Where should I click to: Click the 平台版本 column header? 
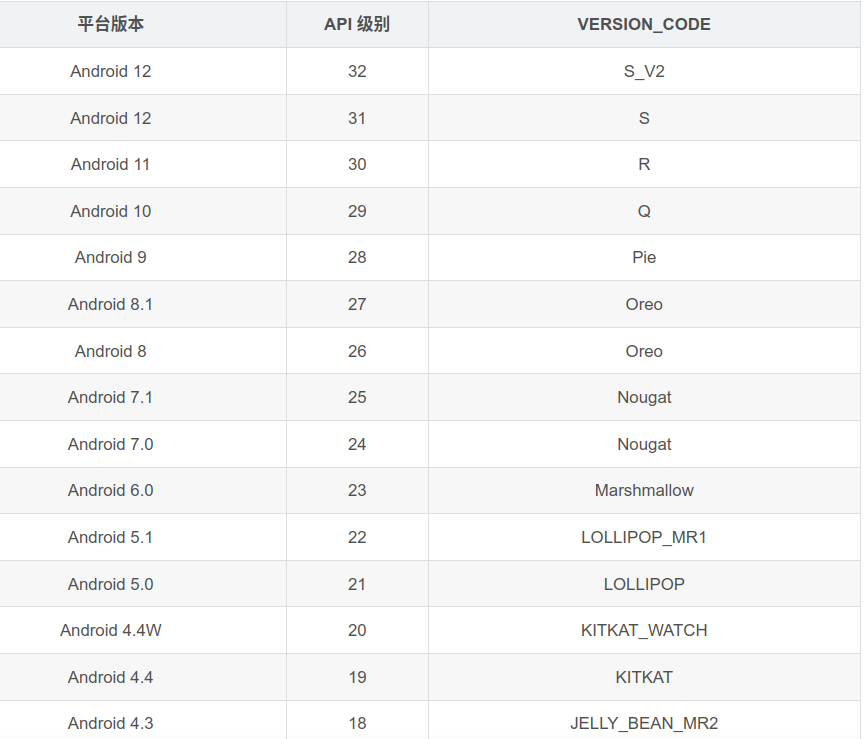111,24
